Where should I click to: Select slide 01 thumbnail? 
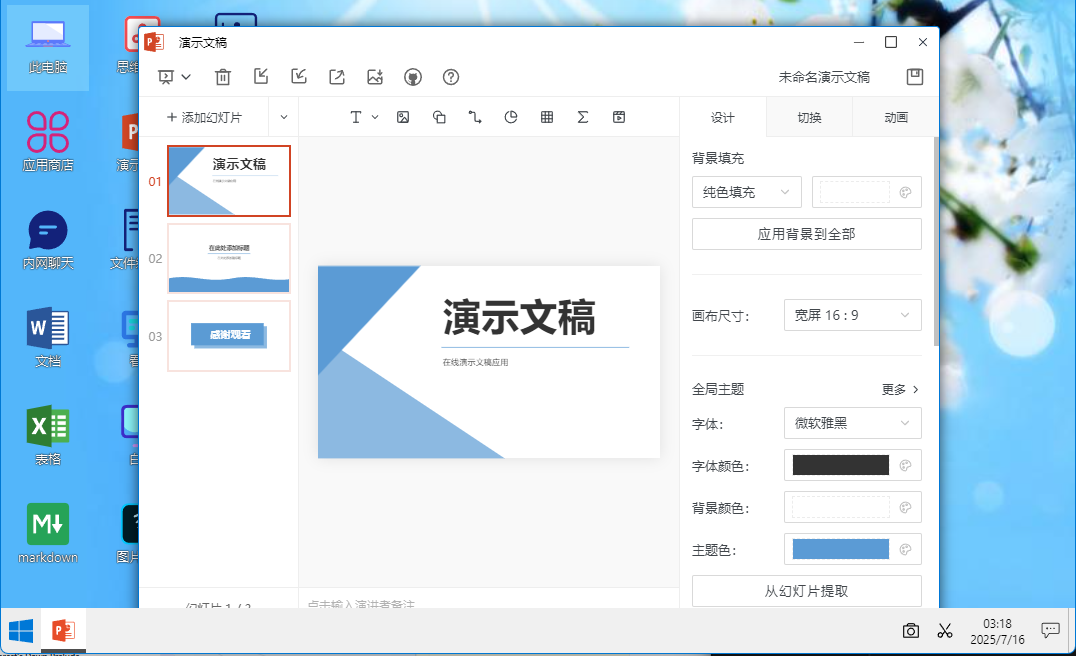coord(229,181)
